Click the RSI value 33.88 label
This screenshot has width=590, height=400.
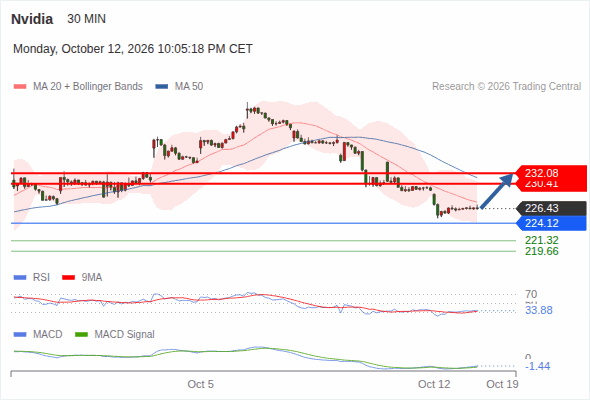pyautogui.click(x=539, y=310)
